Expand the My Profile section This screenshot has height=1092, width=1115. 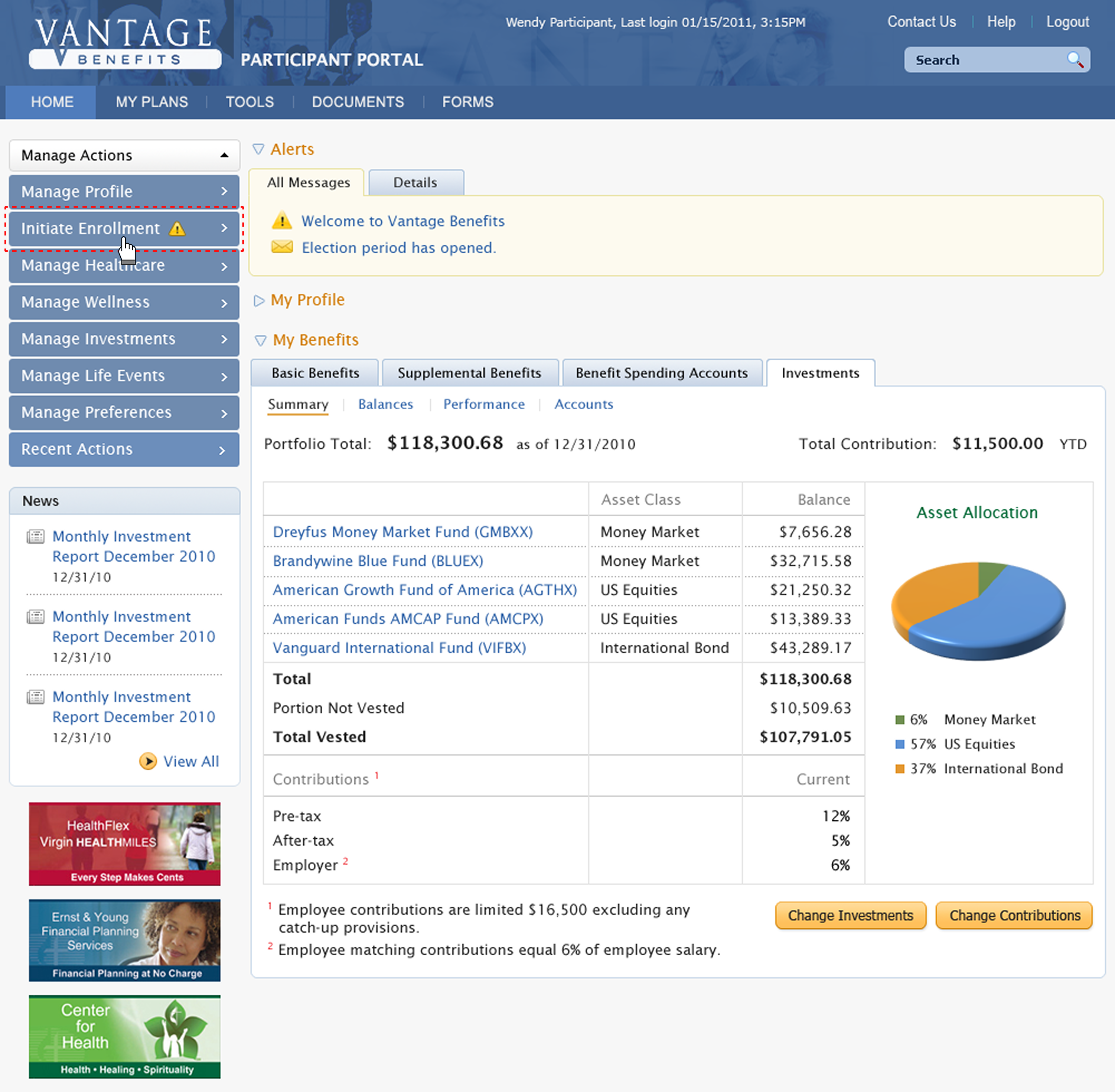tap(258, 300)
